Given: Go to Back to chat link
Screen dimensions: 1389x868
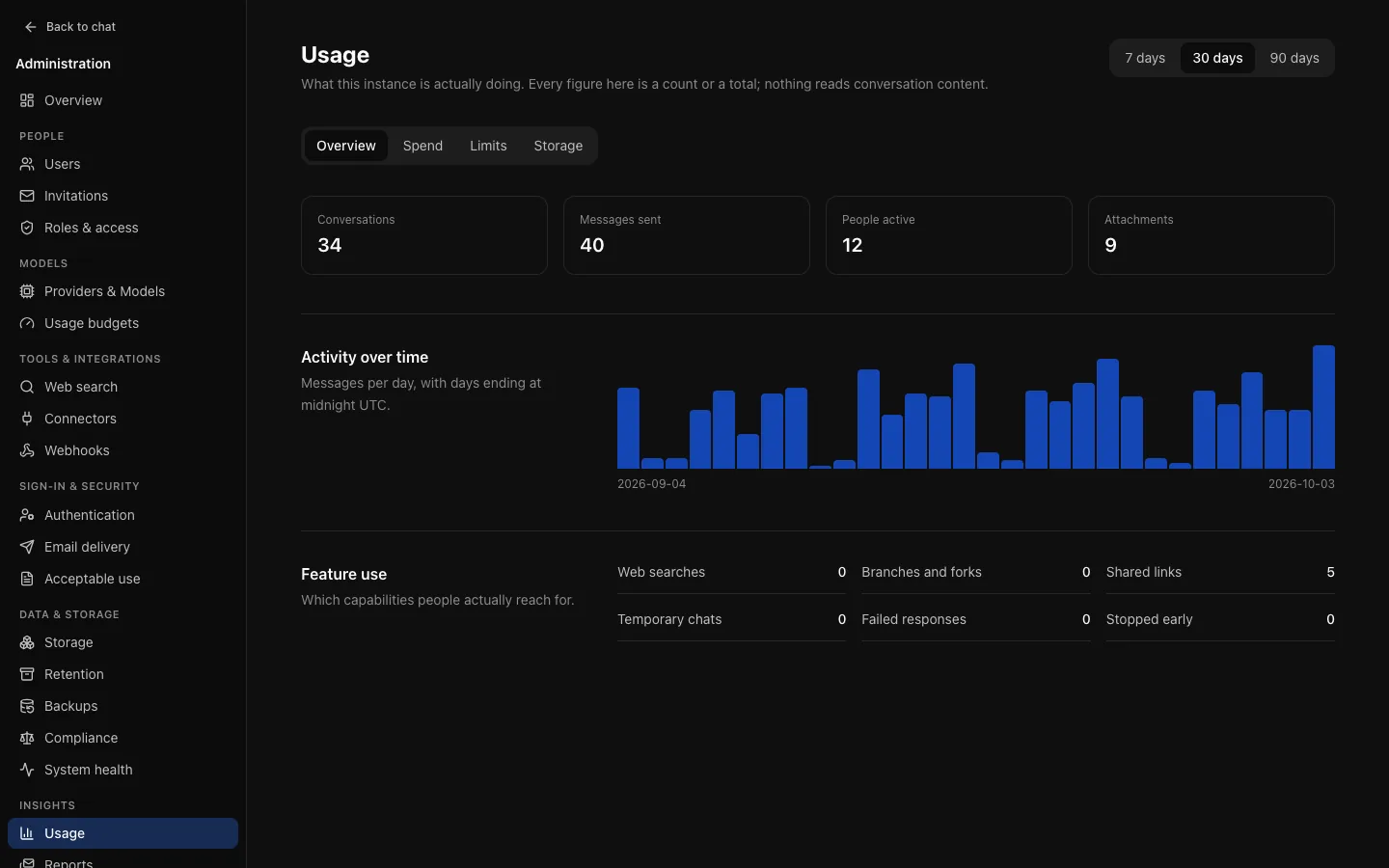Looking at the screenshot, I should 69,27.
